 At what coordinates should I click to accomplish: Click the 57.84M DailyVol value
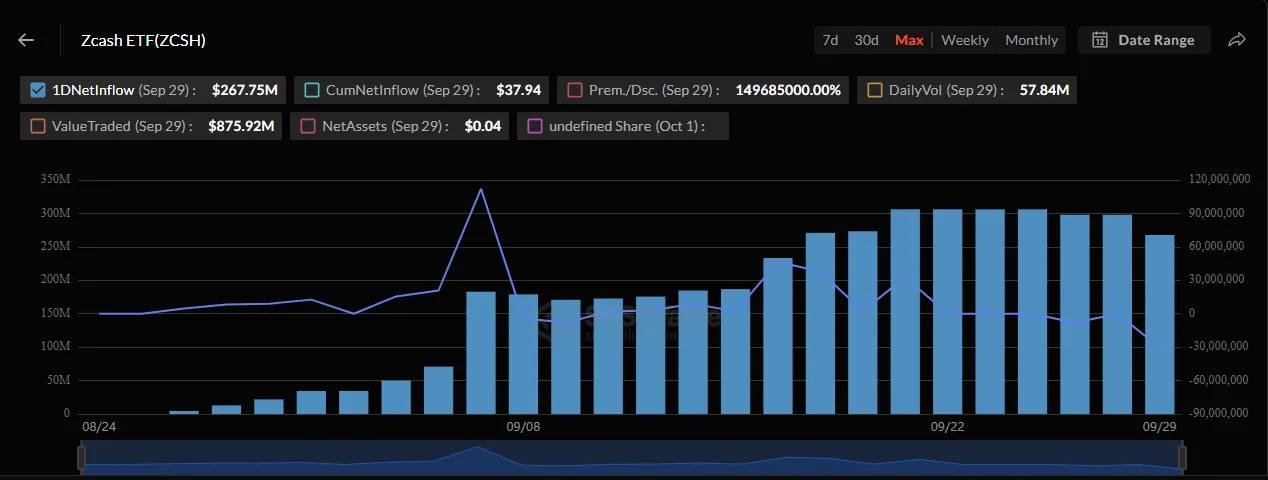point(1044,90)
